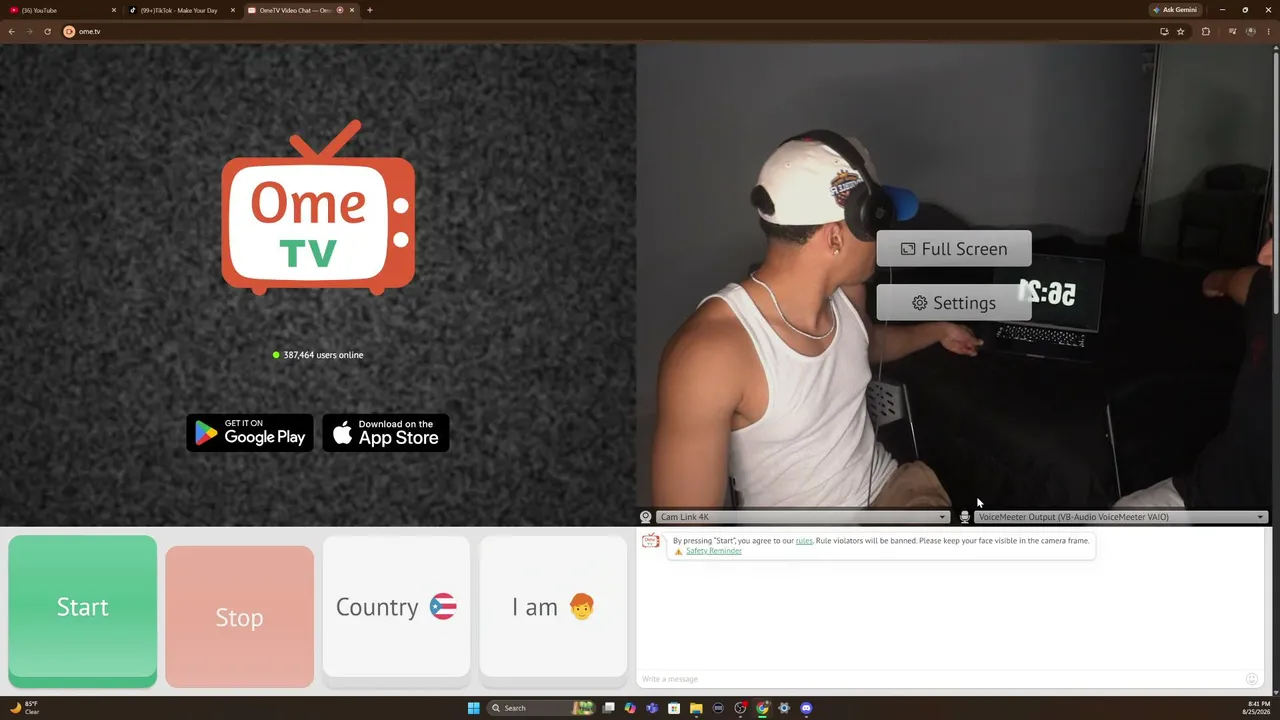Reload the current page
The width and height of the screenshot is (1280, 720).
tap(47, 31)
